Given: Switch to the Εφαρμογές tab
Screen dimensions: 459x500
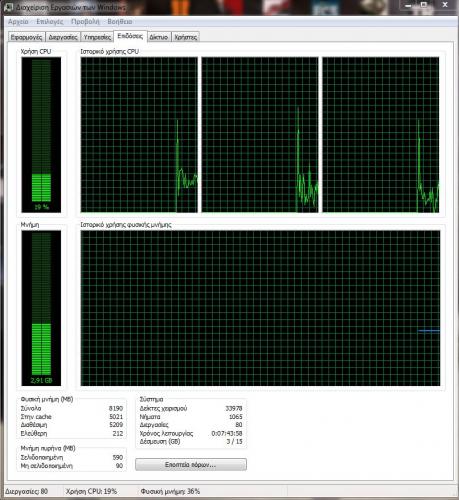Looking at the screenshot, I should pyautogui.click(x=27, y=37).
